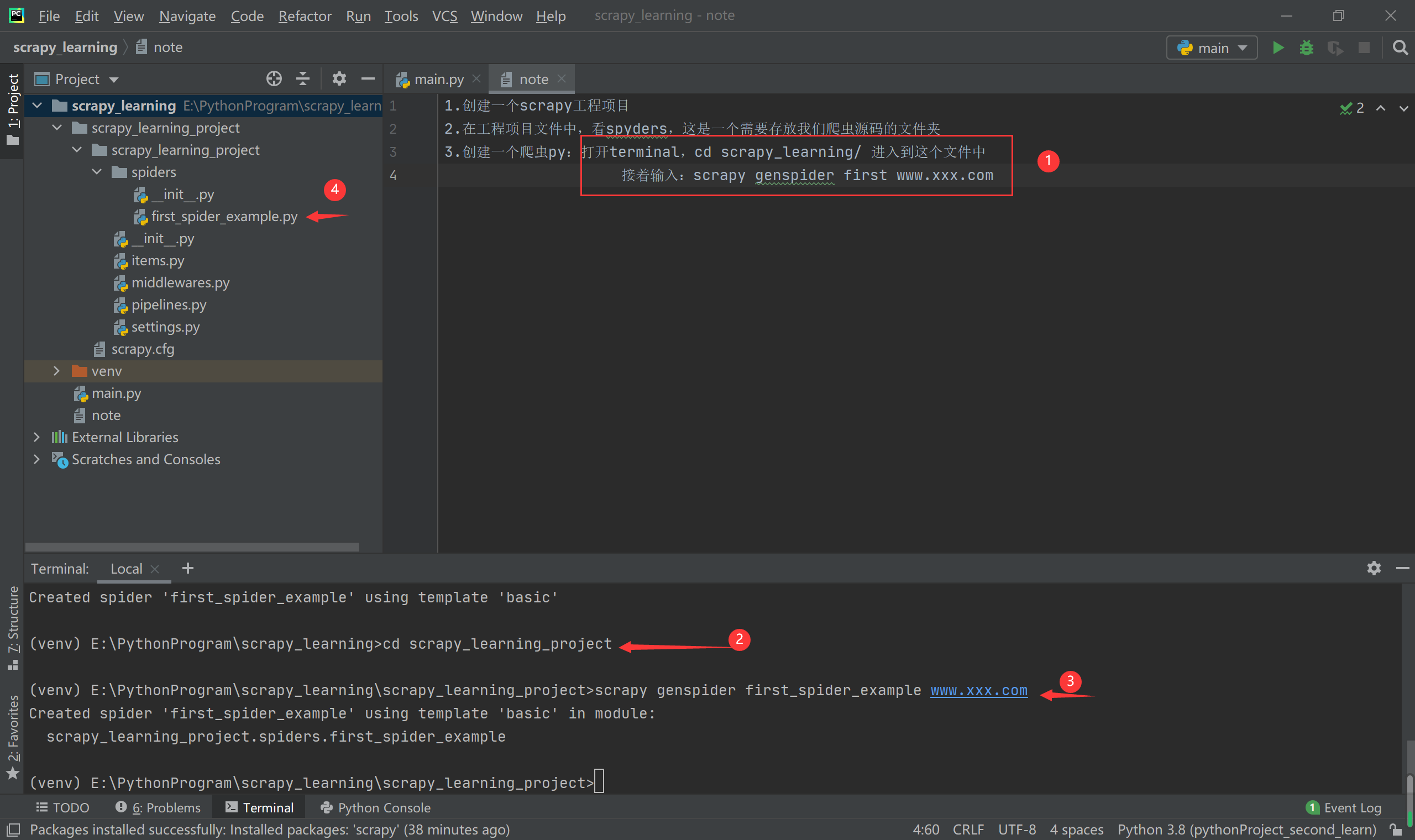Screen dimensions: 1415x840
Task: Change CRLF line separator in status bar
Action: (968, 830)
